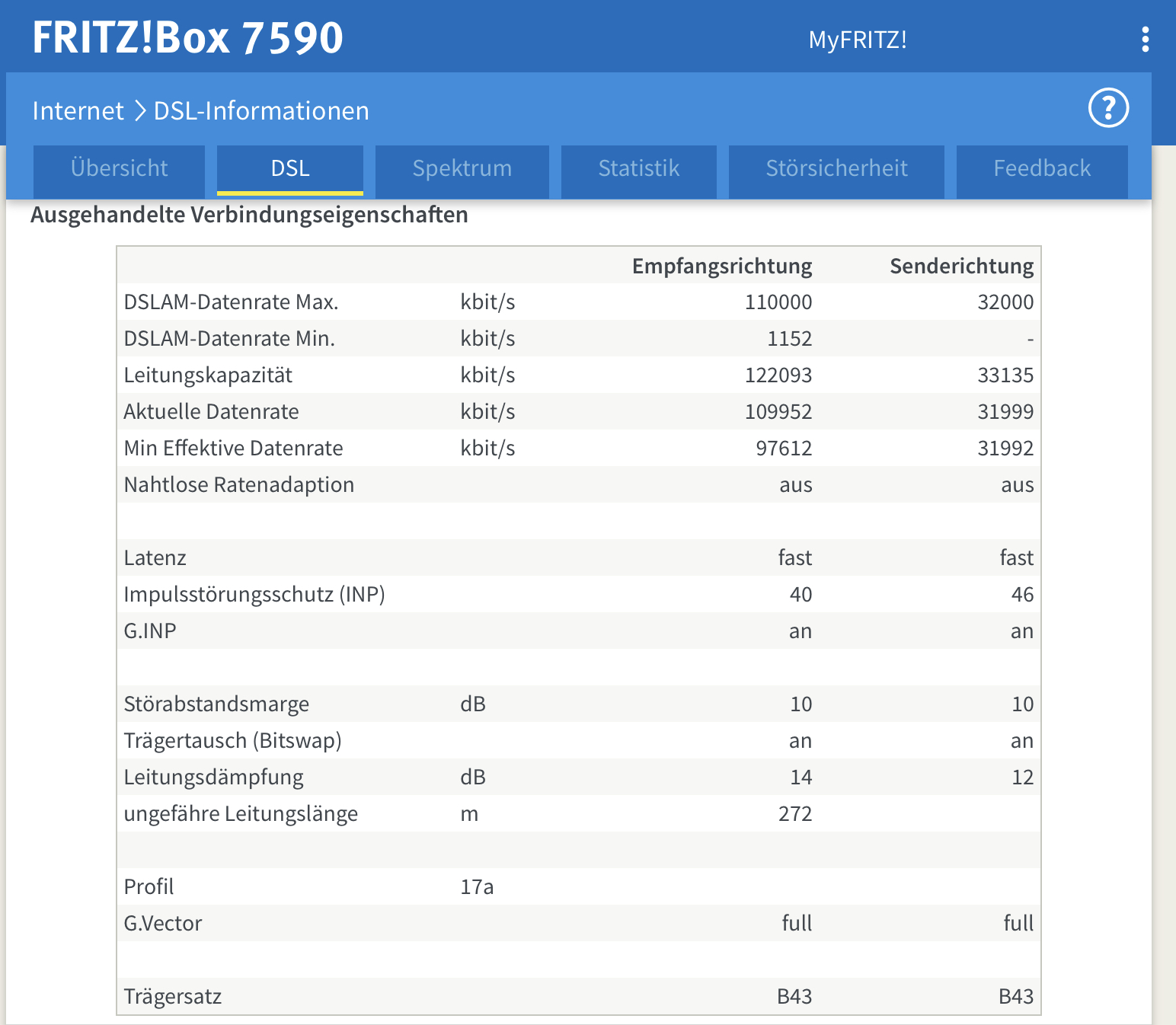Image resolution: width=1176 pixels, height=1025 pixels.
Task: Select the Leitungskapazität label
Action: point(208,375)
